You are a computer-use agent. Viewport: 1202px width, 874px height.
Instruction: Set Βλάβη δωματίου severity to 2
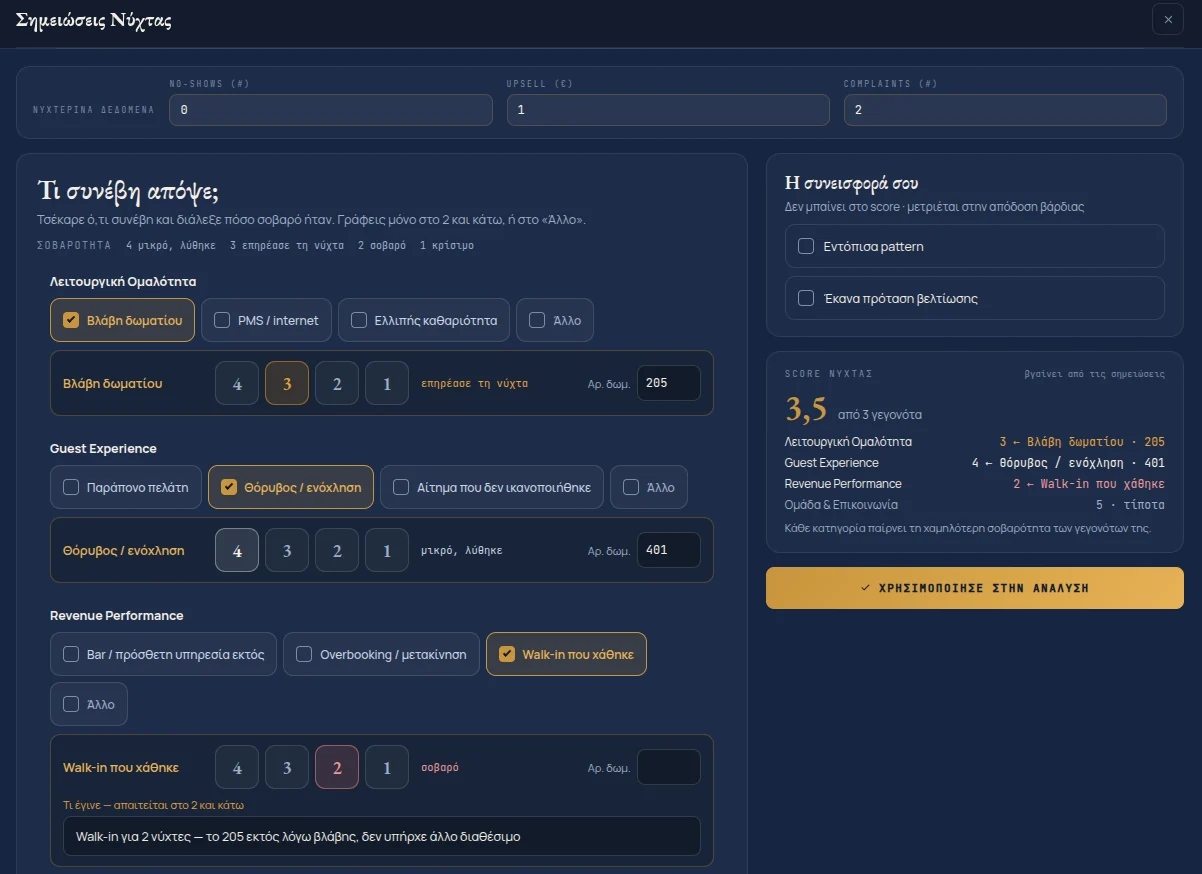coord(337,383)
